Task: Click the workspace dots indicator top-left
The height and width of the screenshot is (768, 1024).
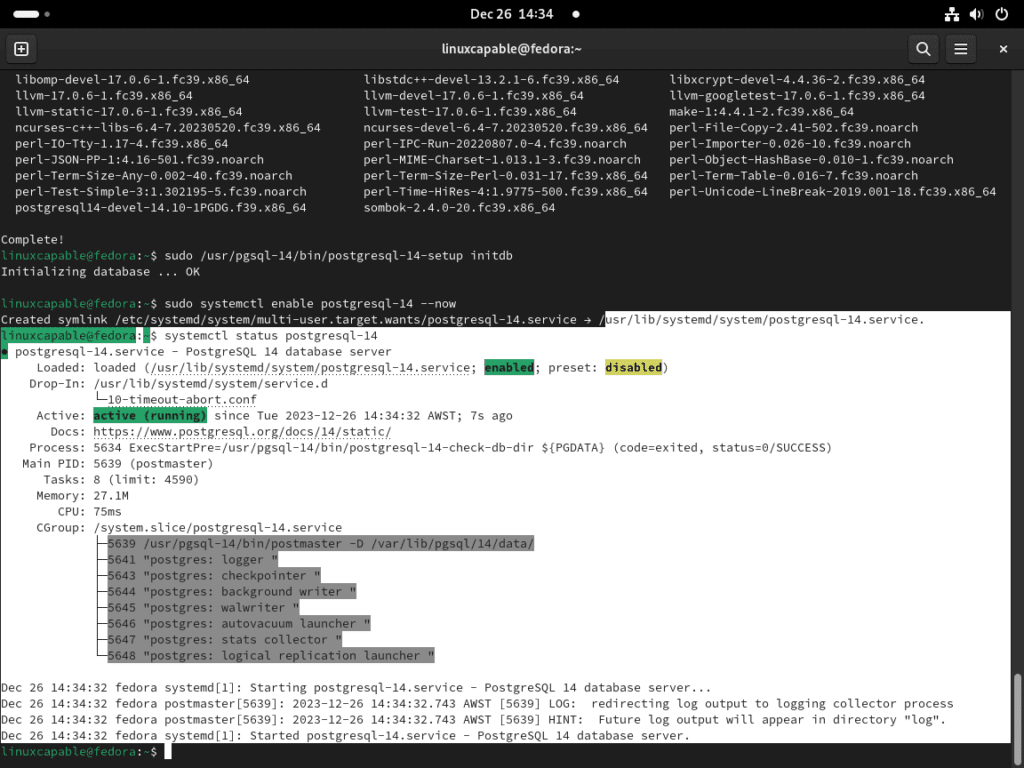Action: pyautogui.click(x=24, y=14)
